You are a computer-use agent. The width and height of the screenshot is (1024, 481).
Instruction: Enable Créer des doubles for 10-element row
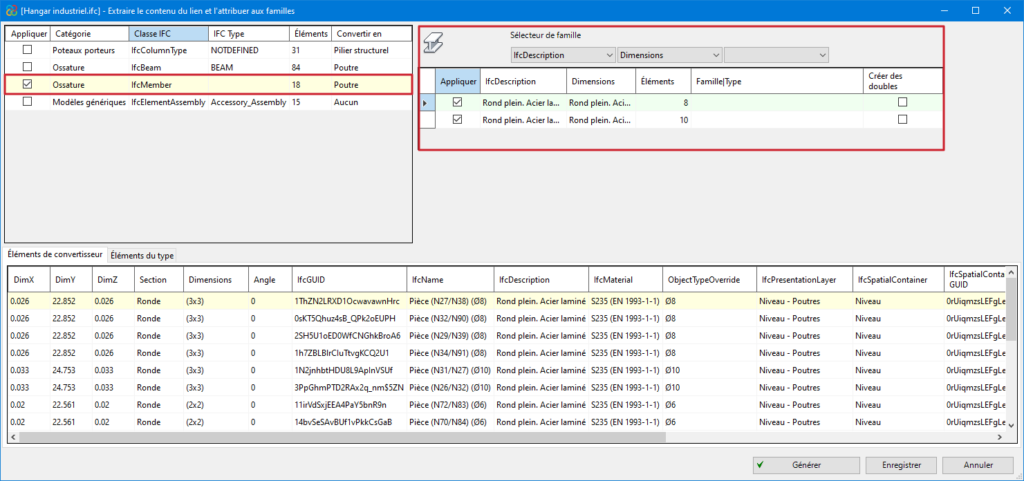pyautogui.click(x=903, y=119)
